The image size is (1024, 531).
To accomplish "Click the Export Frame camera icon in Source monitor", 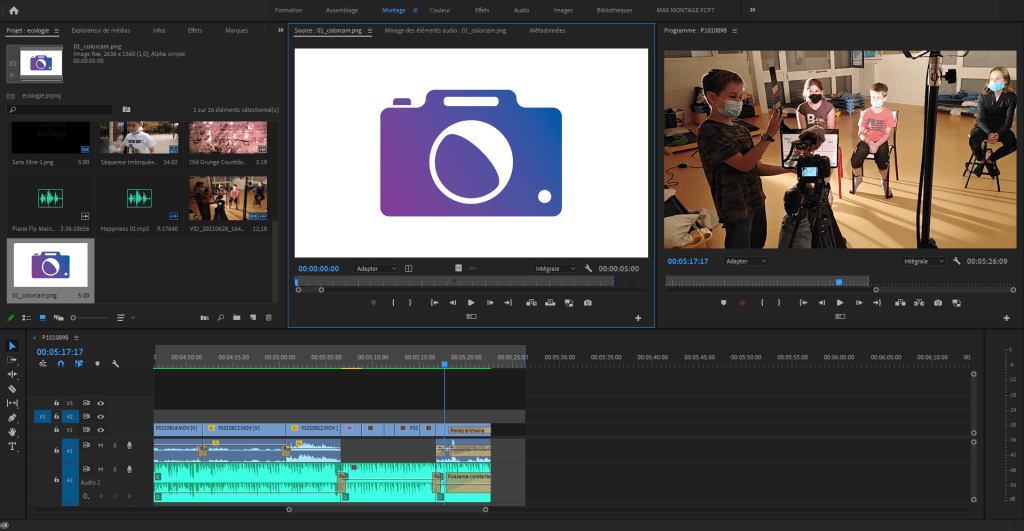I will tap(587, 302).
